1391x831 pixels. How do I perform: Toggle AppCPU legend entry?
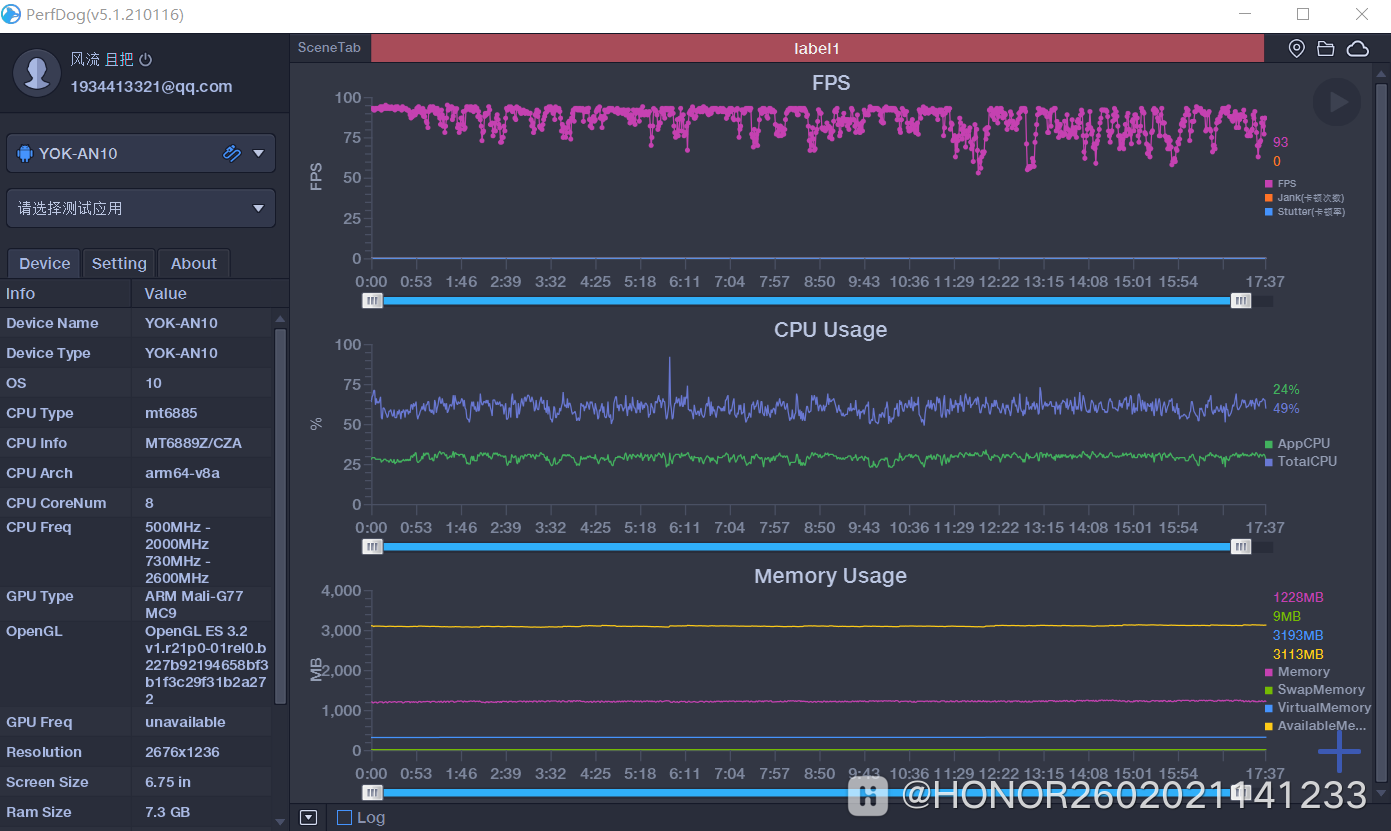[x=1298, y=444]
